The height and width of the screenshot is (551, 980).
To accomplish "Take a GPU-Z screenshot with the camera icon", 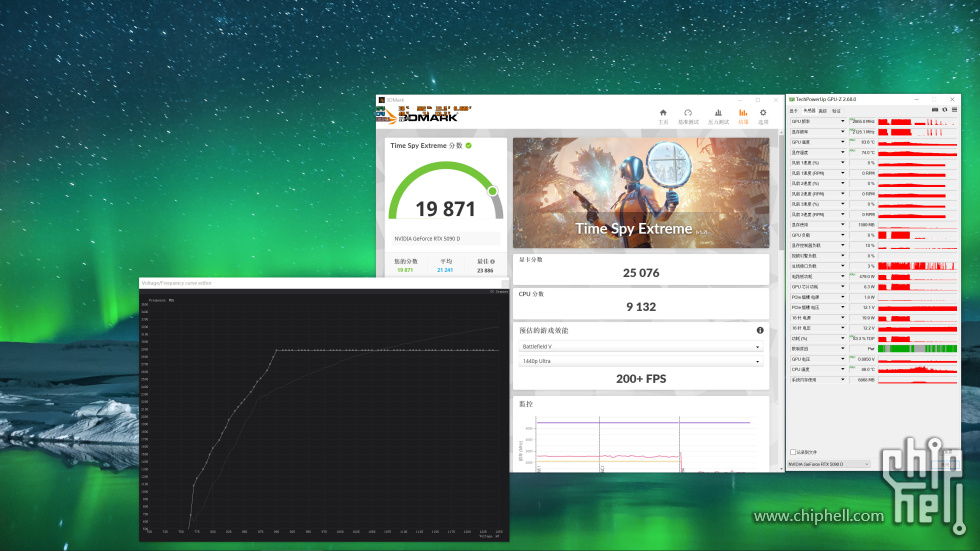I will (x=935, y=110).
